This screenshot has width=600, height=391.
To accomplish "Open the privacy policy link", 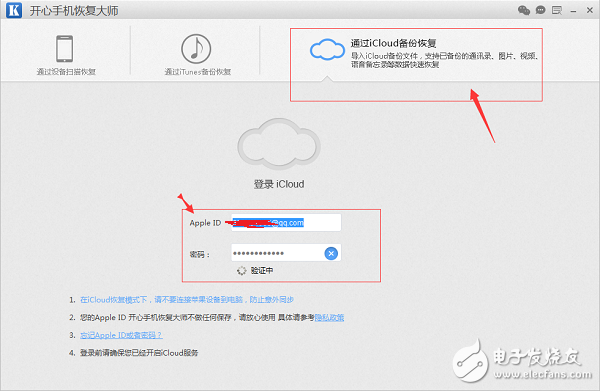I will [329, 317].
